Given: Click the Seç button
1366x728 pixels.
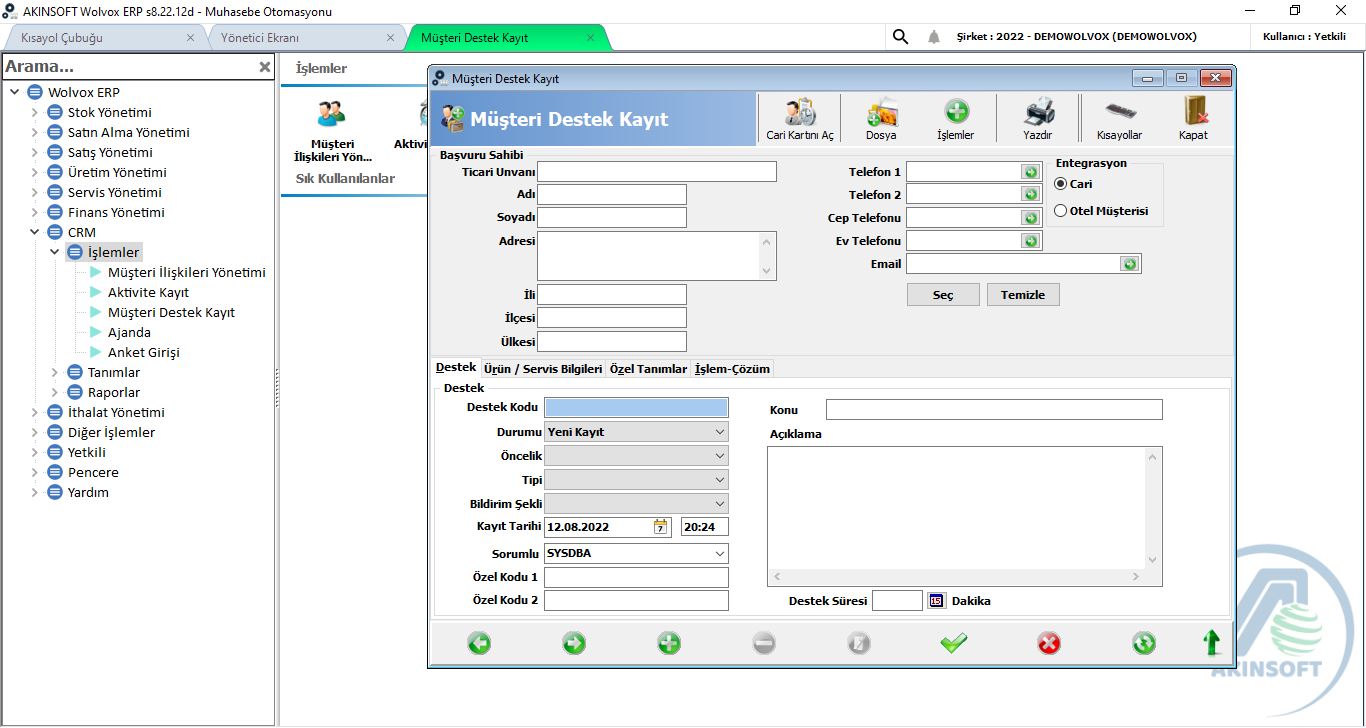Looking at the screenshot, I should (x=943, y=295).
